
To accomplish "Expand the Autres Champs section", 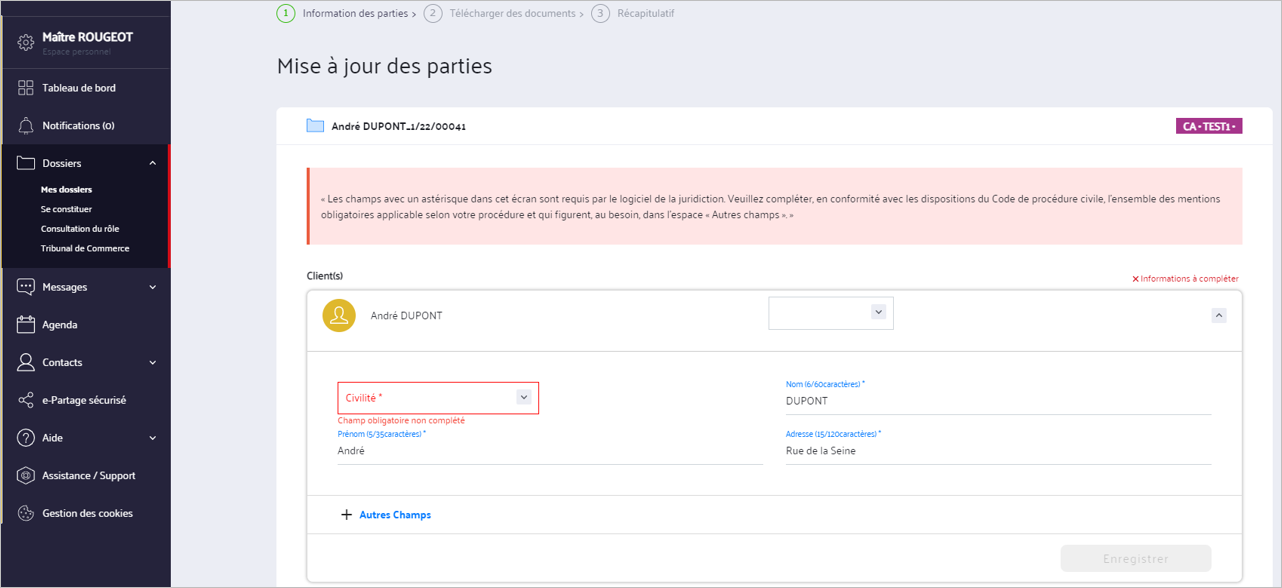I will (x=386, y=515).
